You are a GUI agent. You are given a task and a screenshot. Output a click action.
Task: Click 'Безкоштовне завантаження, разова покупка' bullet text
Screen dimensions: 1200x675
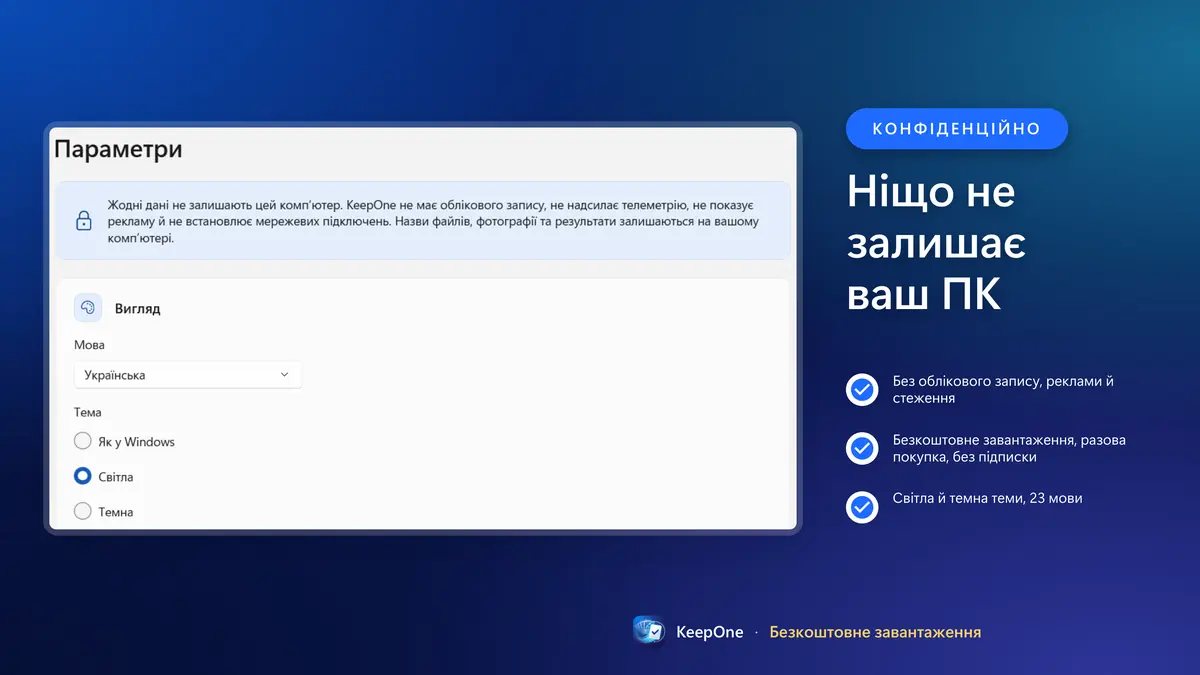point(1009,448)
